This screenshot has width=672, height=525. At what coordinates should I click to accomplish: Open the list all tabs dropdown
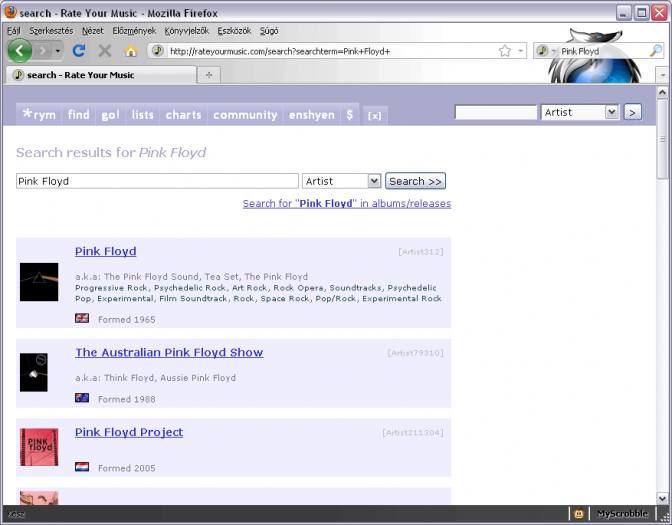(x=663, y=75)
